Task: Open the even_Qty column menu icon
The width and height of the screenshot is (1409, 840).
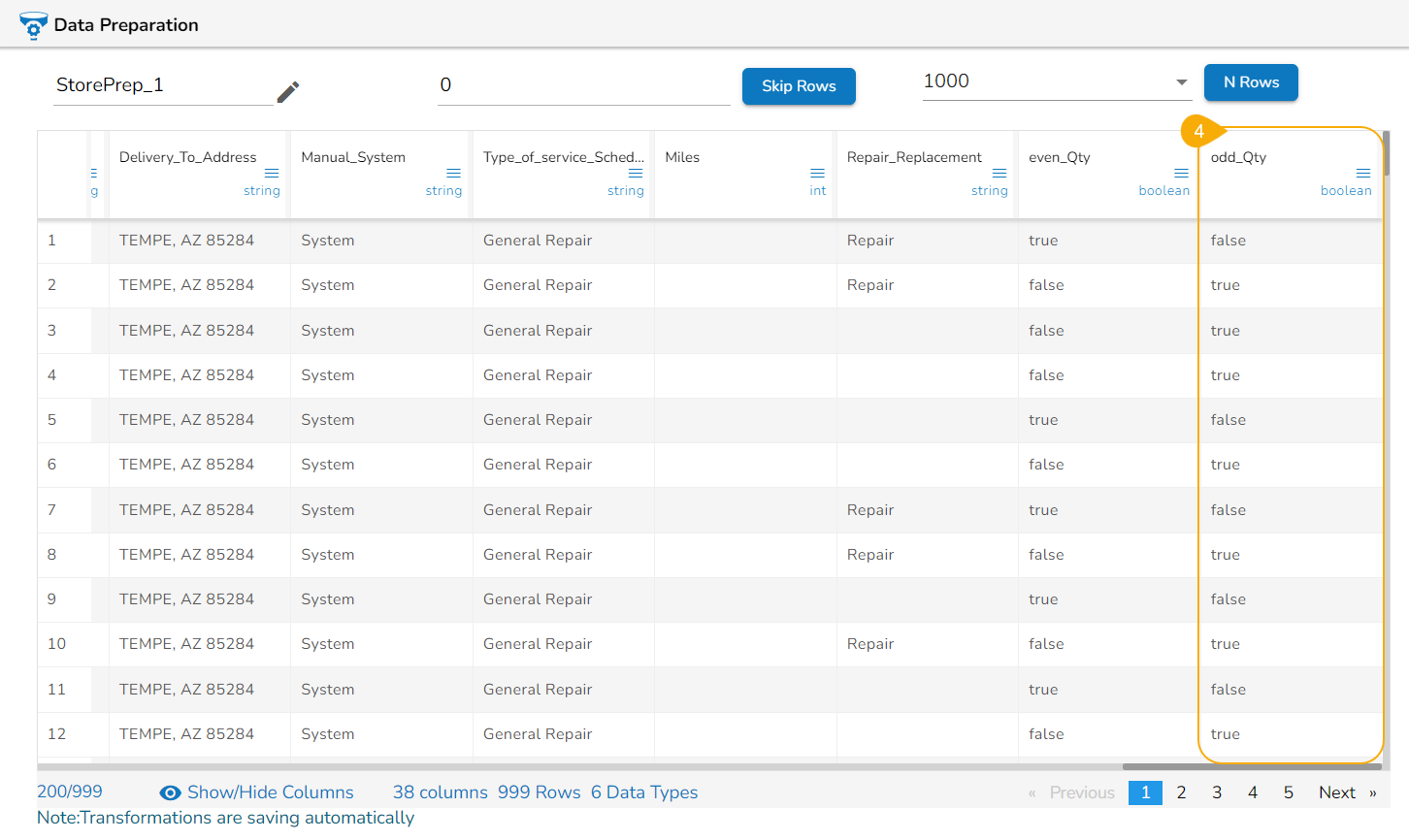Action: [x=1181, y=174]
